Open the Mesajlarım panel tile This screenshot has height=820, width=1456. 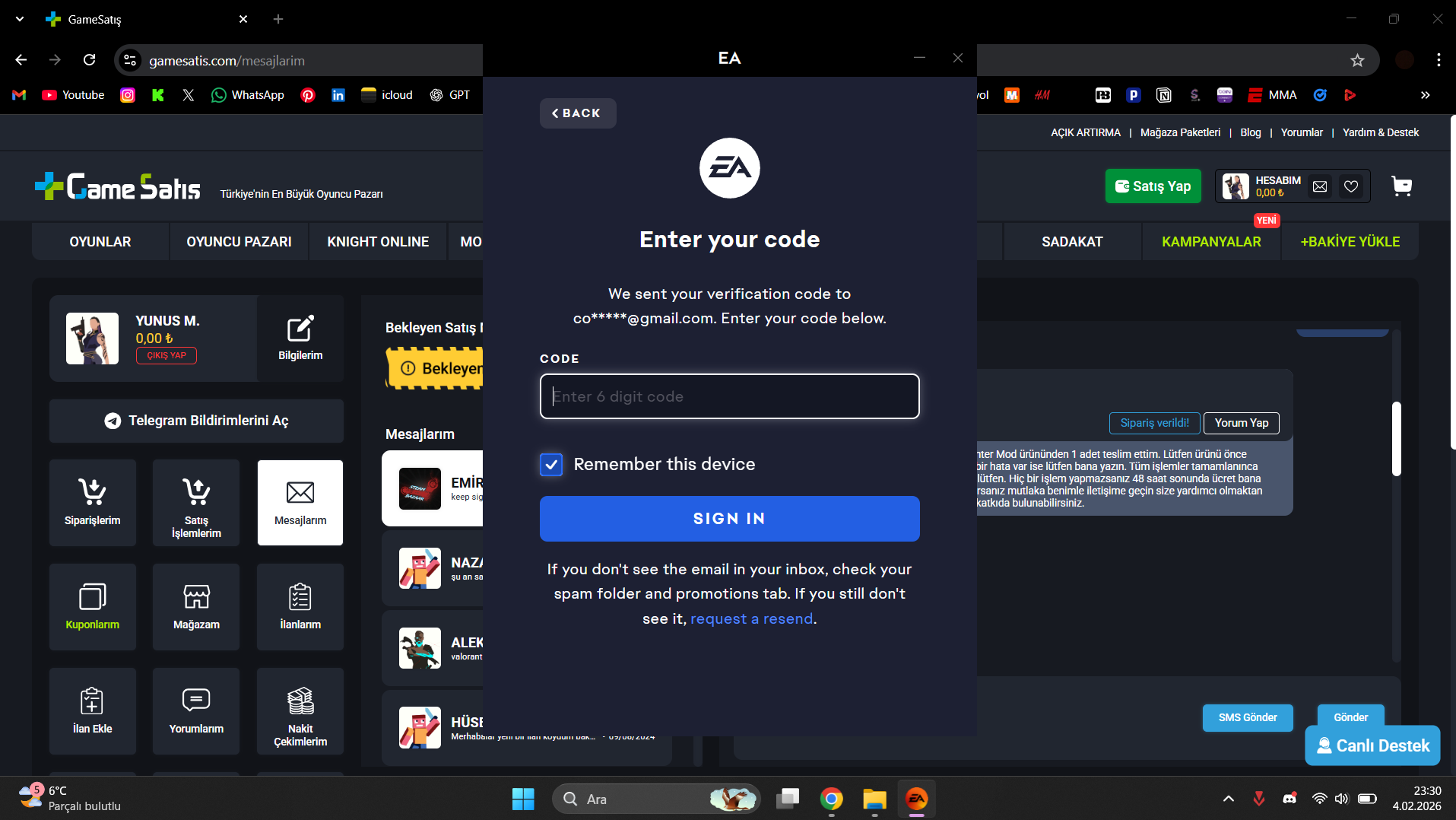pyautogui.click(x=300, y=503)
